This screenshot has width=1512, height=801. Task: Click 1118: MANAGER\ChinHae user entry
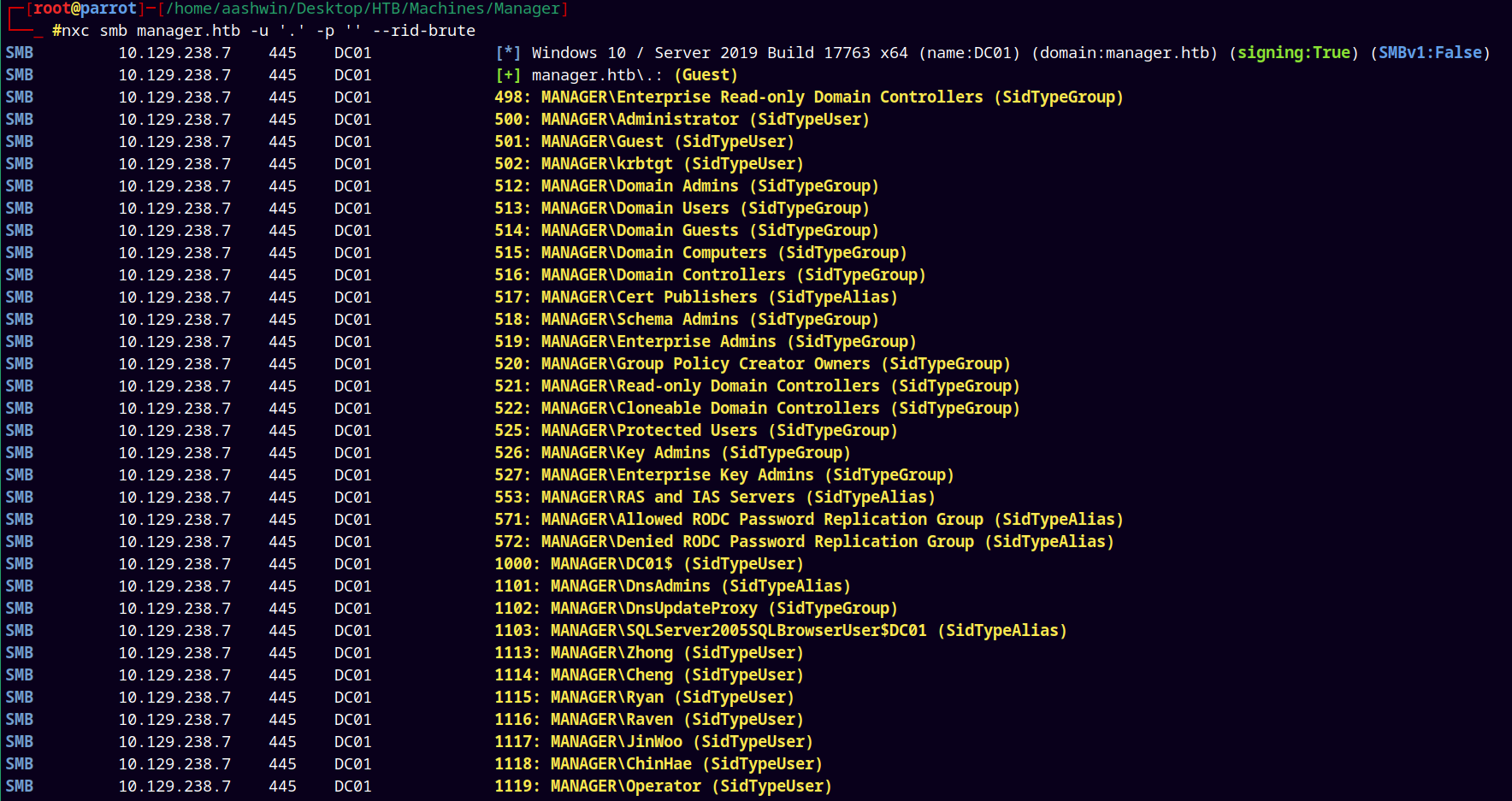click(x=659, y=764)
